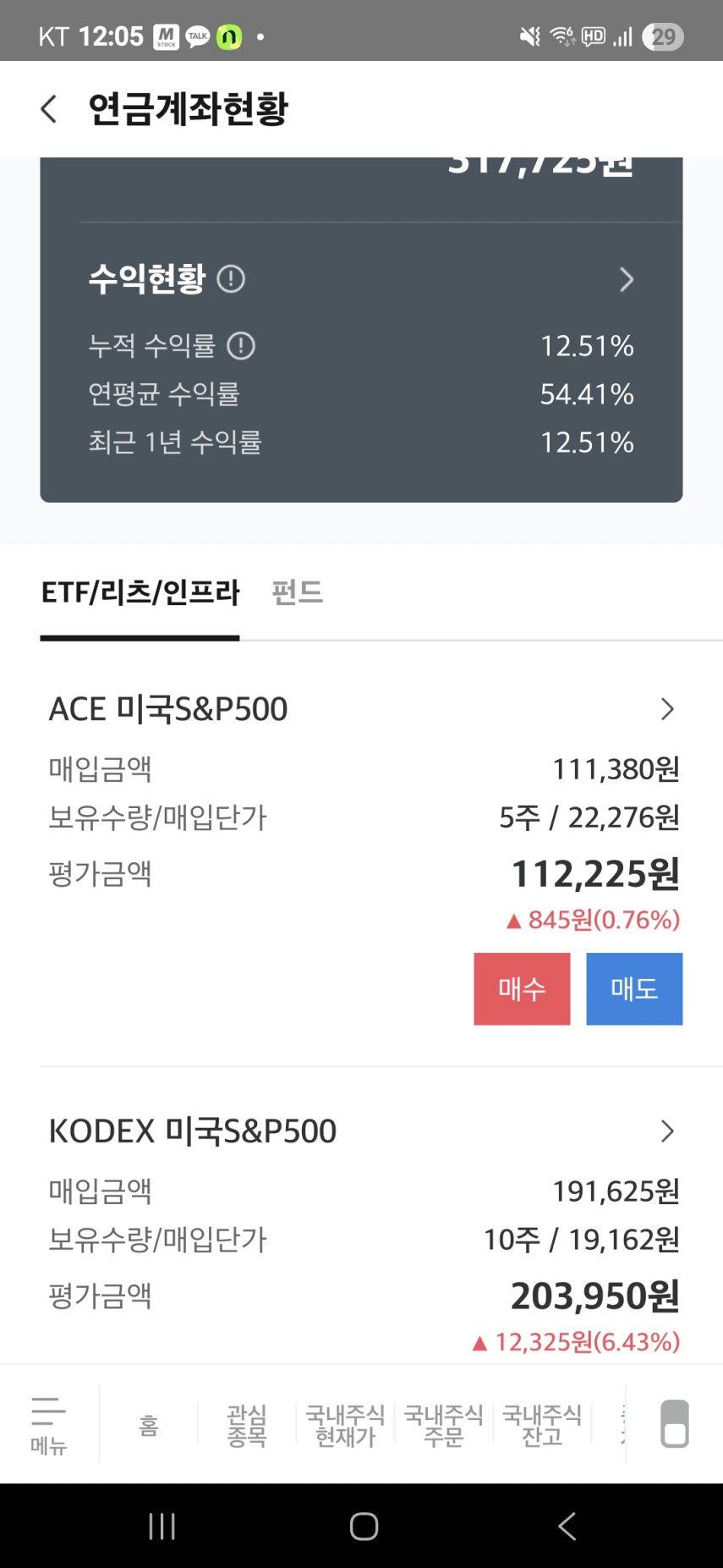Image resolution: width=723 pixels, height=1568 pixels.
Task: Select the ETF/리츠/인프라 tab
Action: 140,592
